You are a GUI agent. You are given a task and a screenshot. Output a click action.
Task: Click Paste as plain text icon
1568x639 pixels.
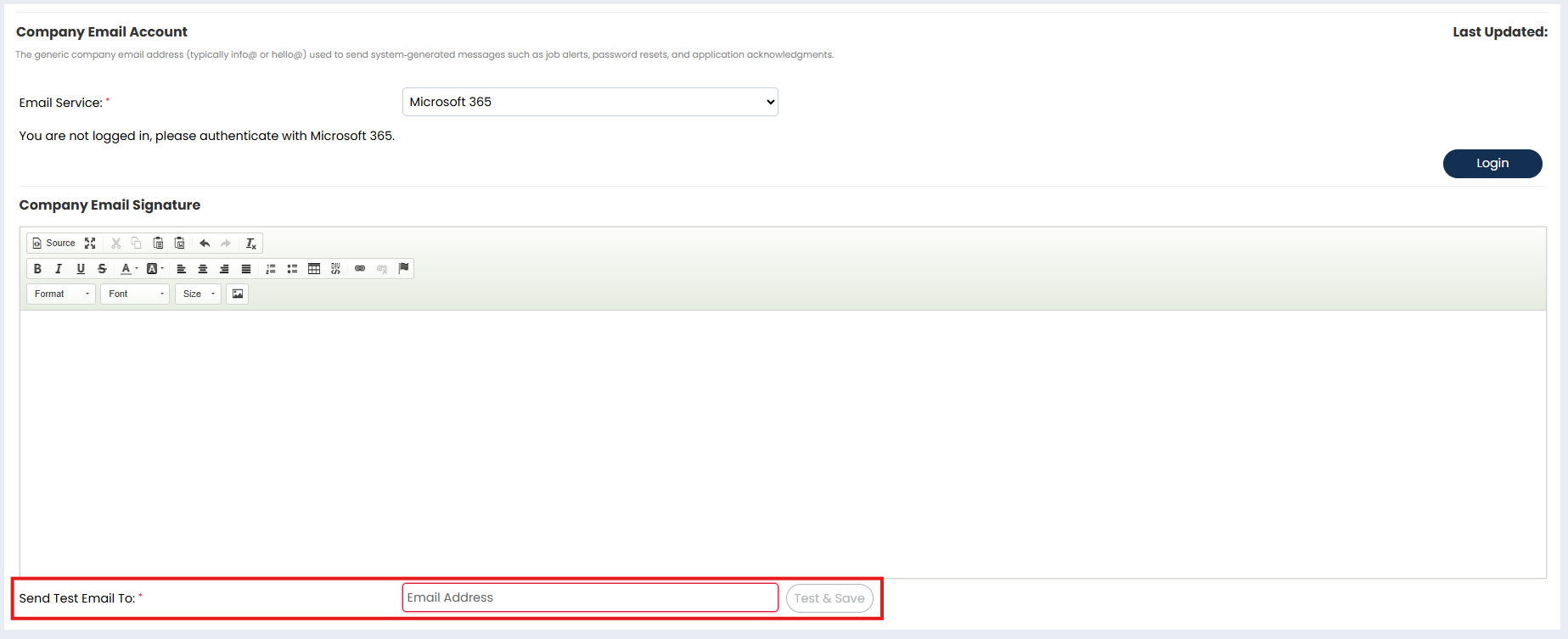pyautogui.click(x=158, y=243)
